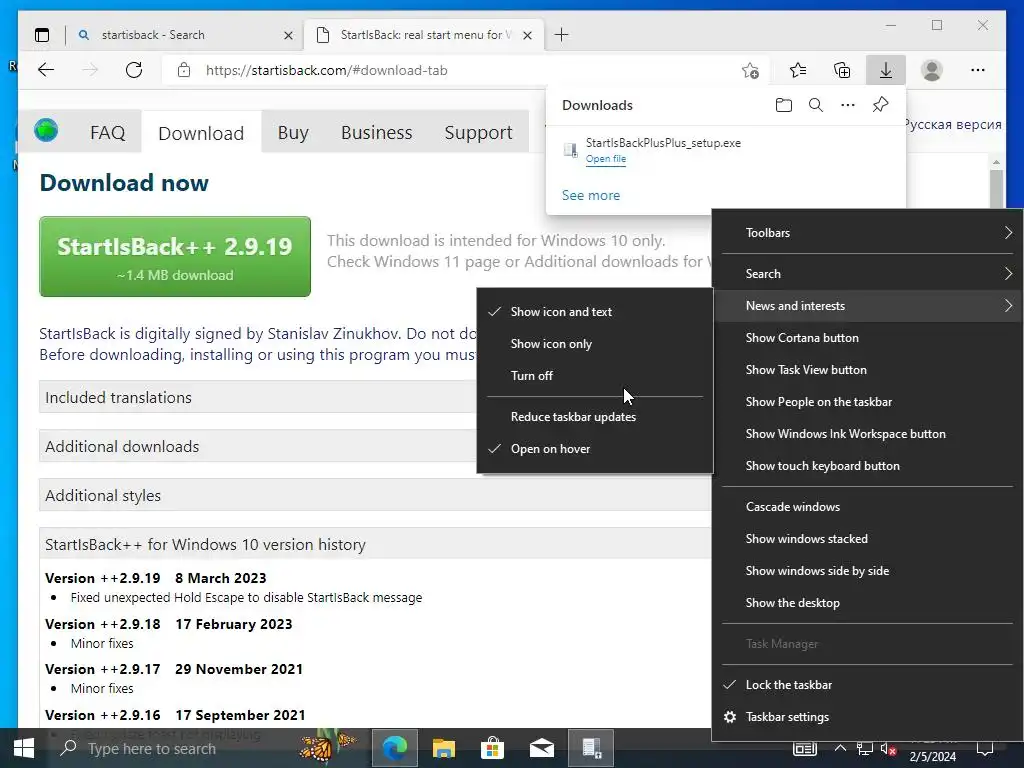Toggle Show Task View button
Viewport: 1024px width, 768px height.
pyautogui.click(x=867, y=370)
